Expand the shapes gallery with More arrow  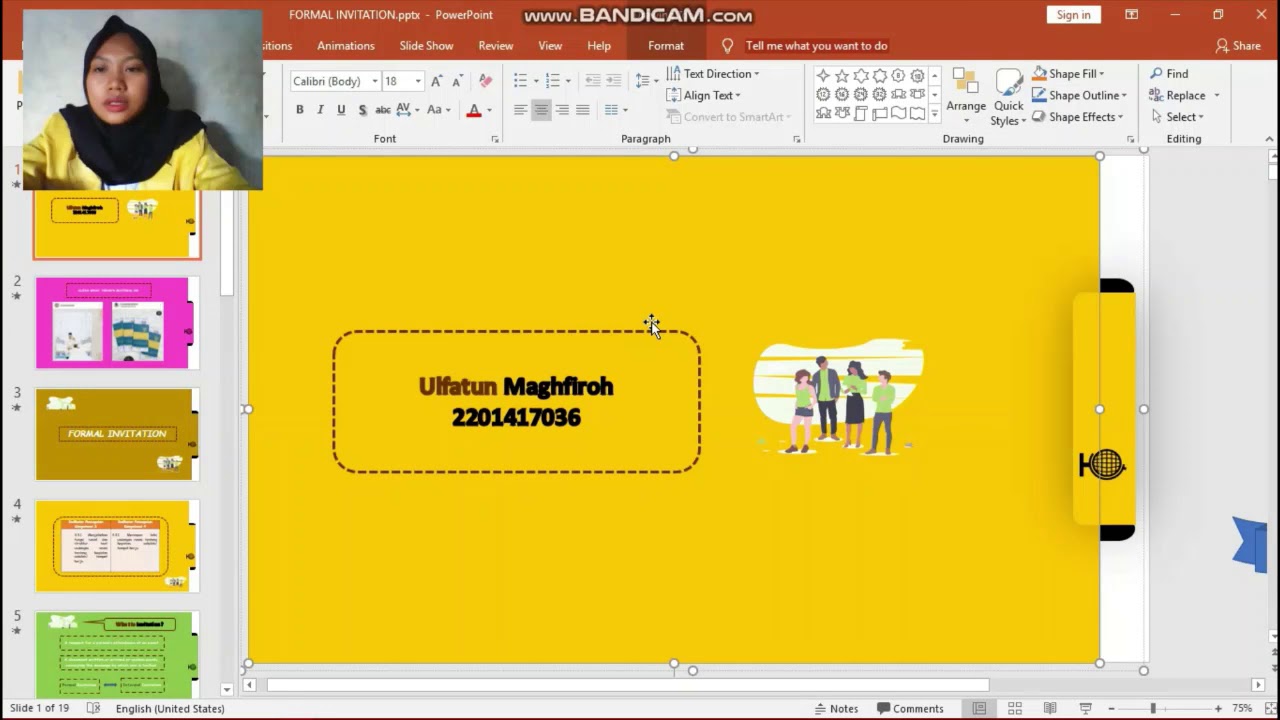coord(935,115)
